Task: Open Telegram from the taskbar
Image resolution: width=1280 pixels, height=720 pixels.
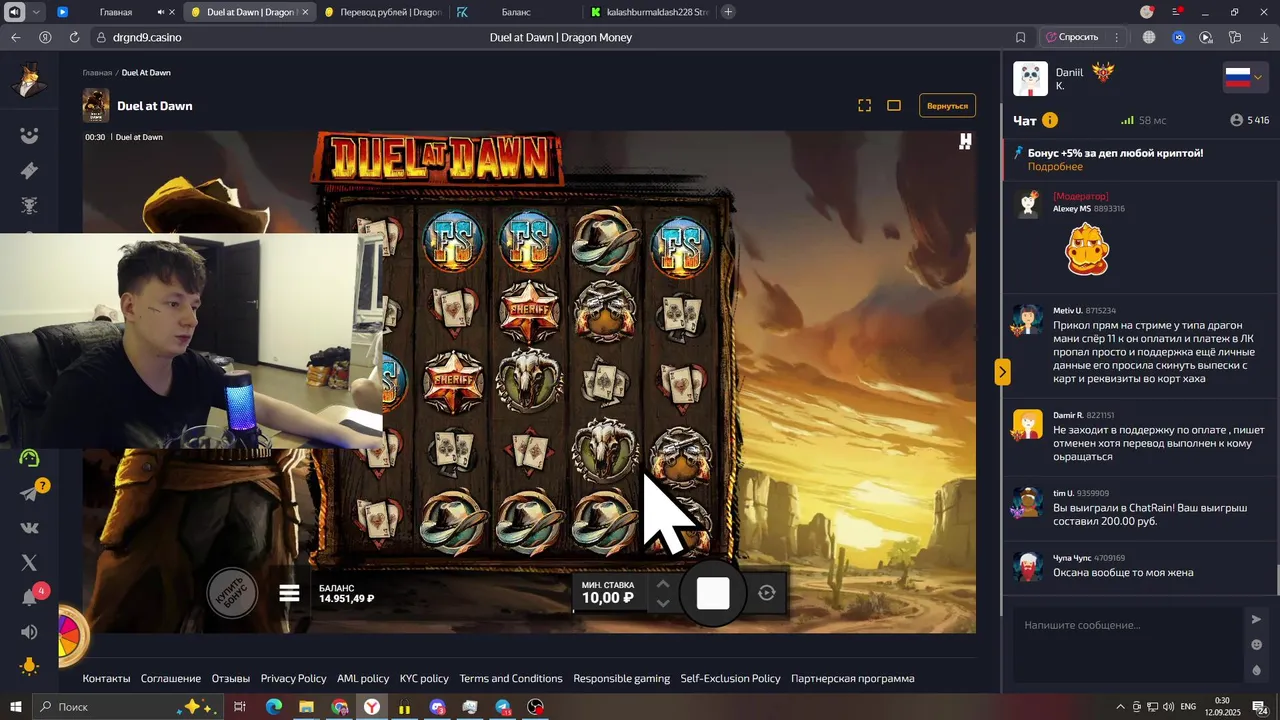Action: (503, 707)
